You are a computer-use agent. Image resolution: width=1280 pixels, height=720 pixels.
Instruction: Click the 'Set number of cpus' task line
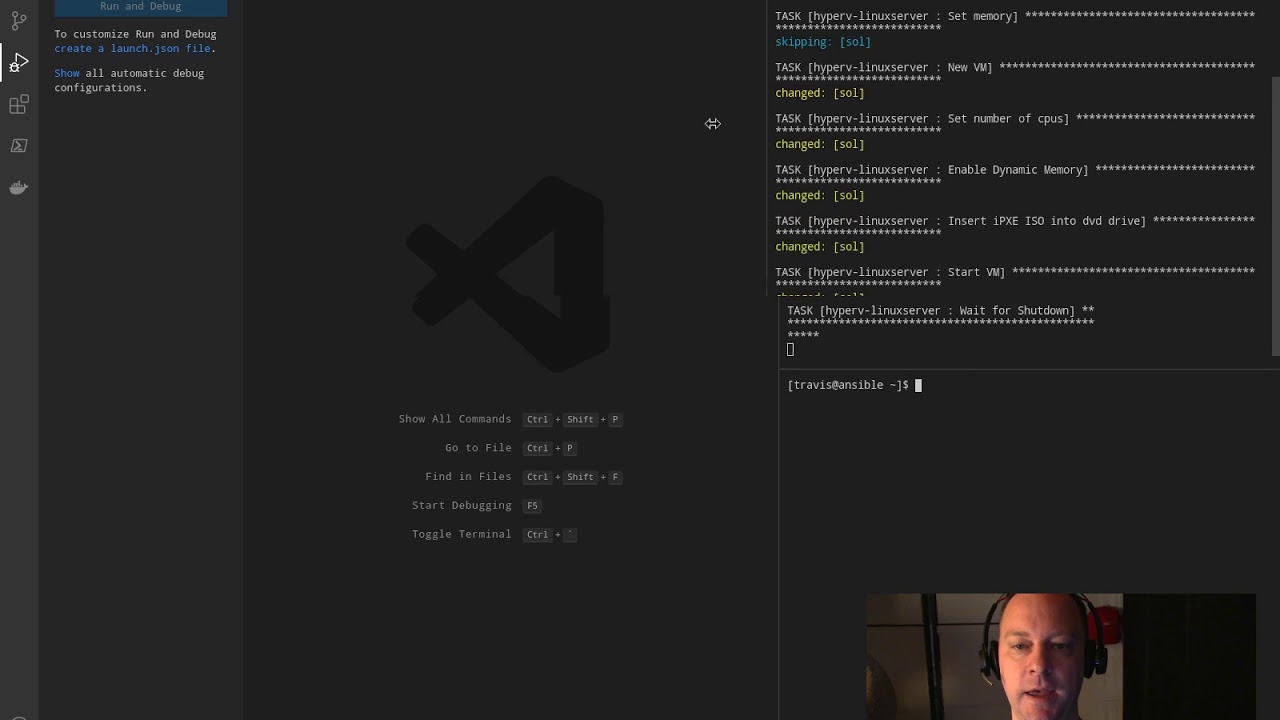pos(1015,118)
